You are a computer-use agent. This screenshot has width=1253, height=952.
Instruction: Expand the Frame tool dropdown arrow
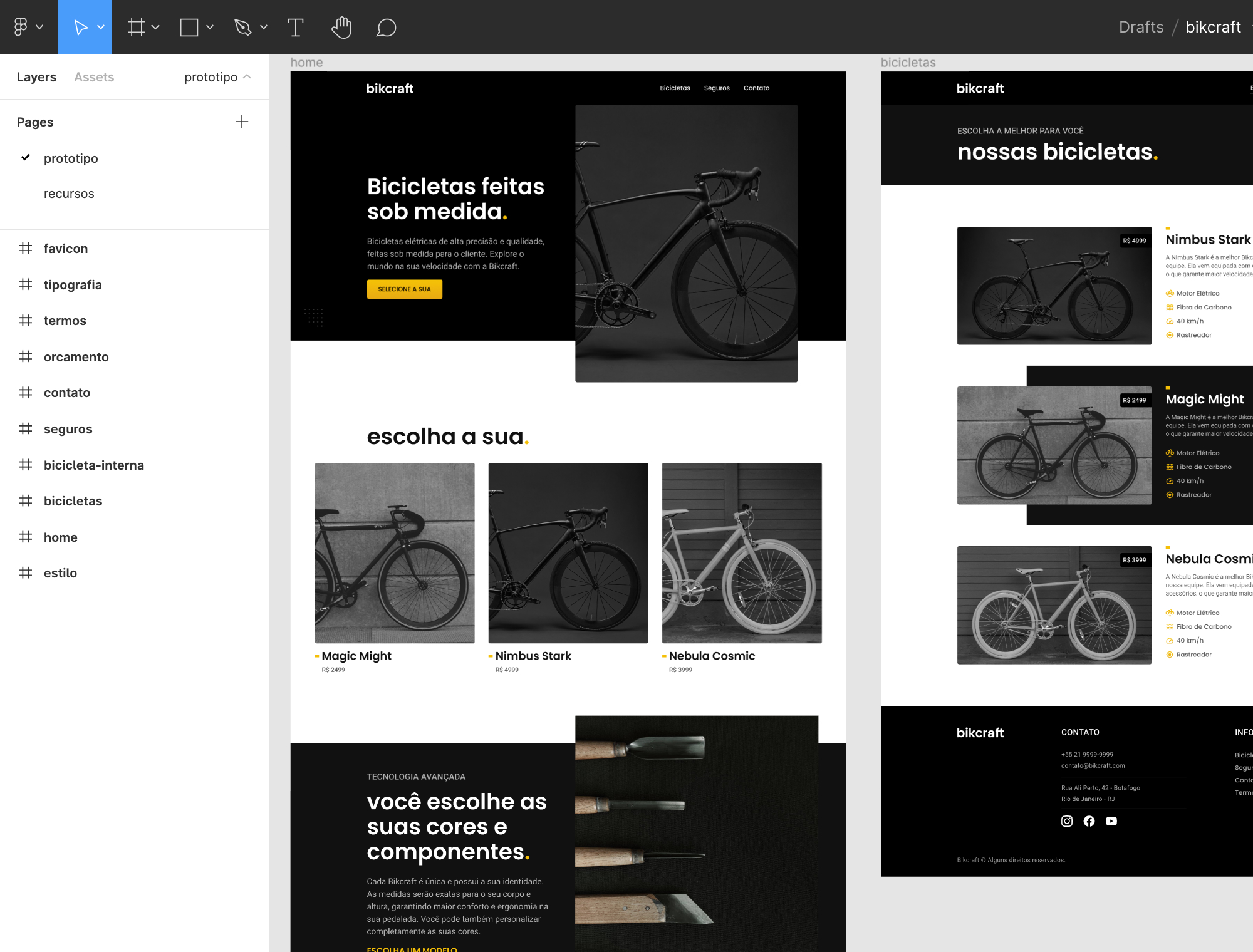coord(156,27)
